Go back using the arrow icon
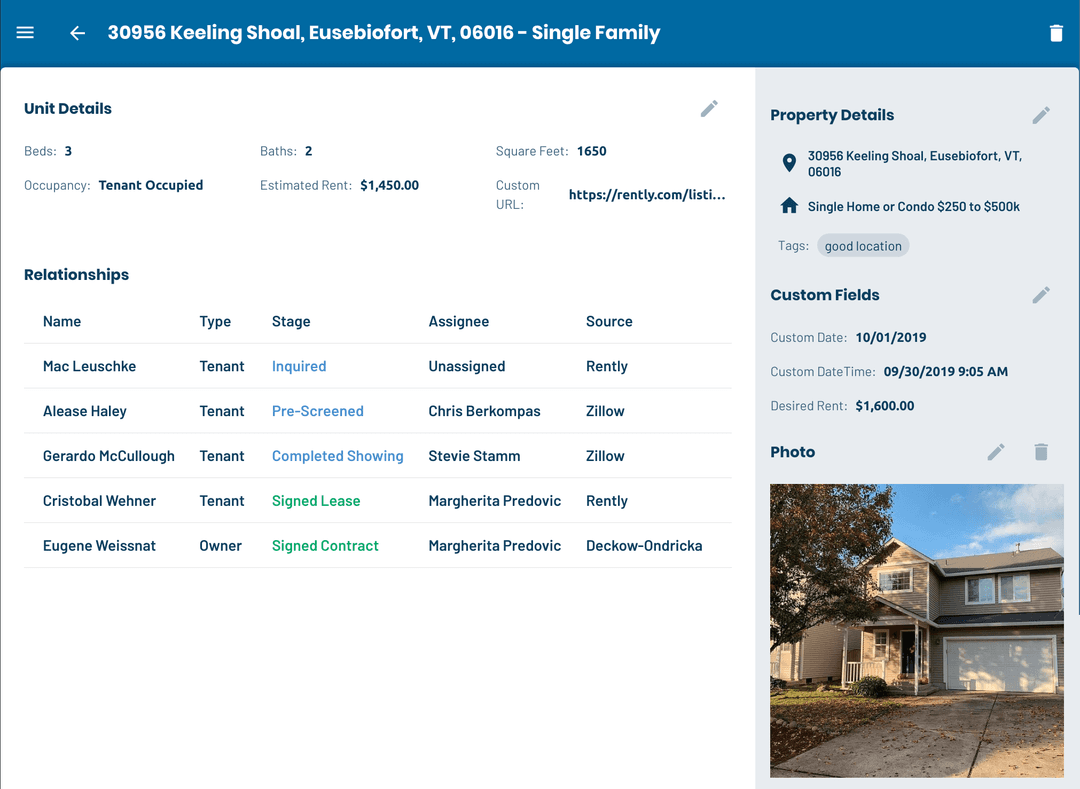Screen dimensions: 1080x789 [77, 33]
